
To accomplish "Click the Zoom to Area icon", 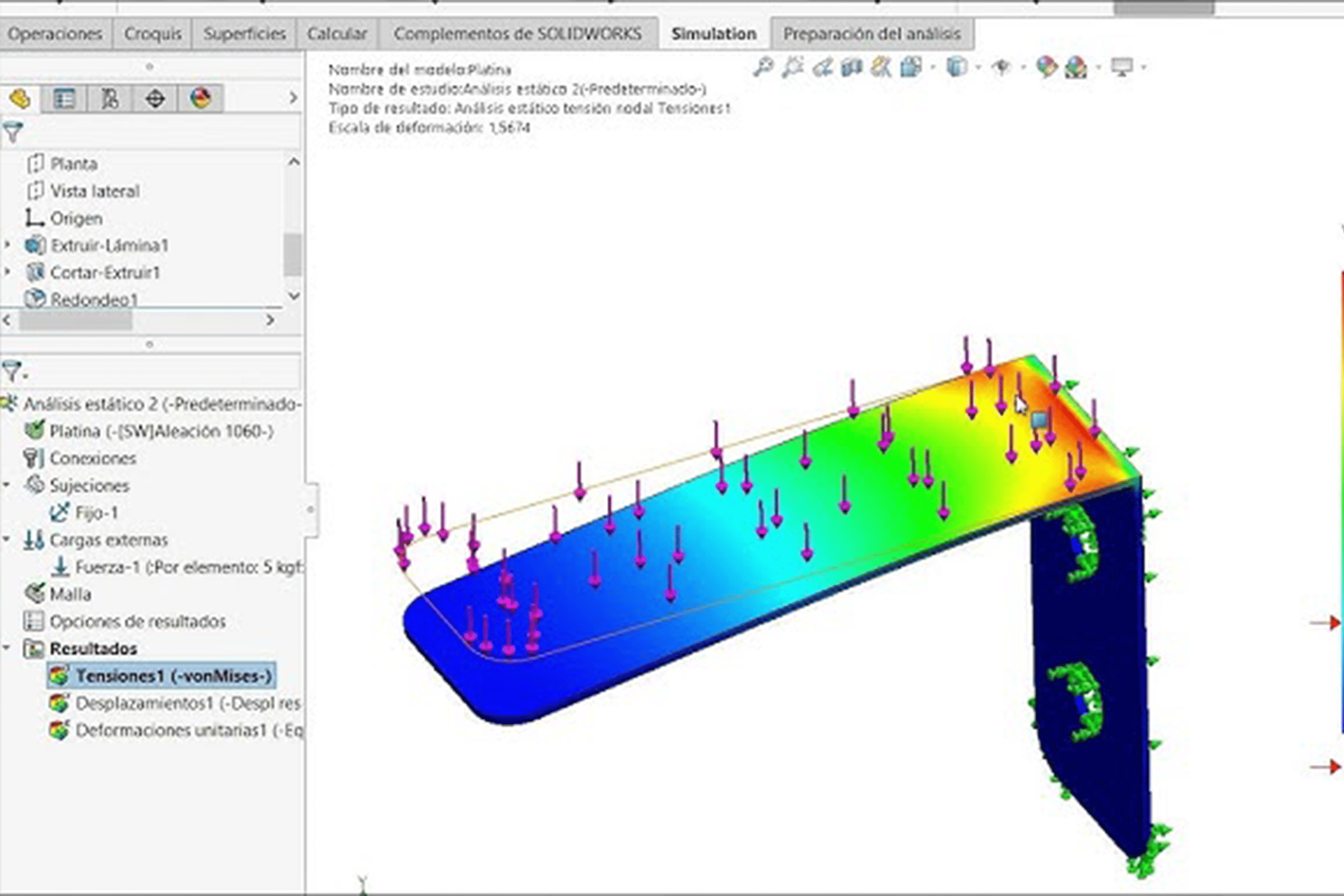I will [x=793, y=67].
